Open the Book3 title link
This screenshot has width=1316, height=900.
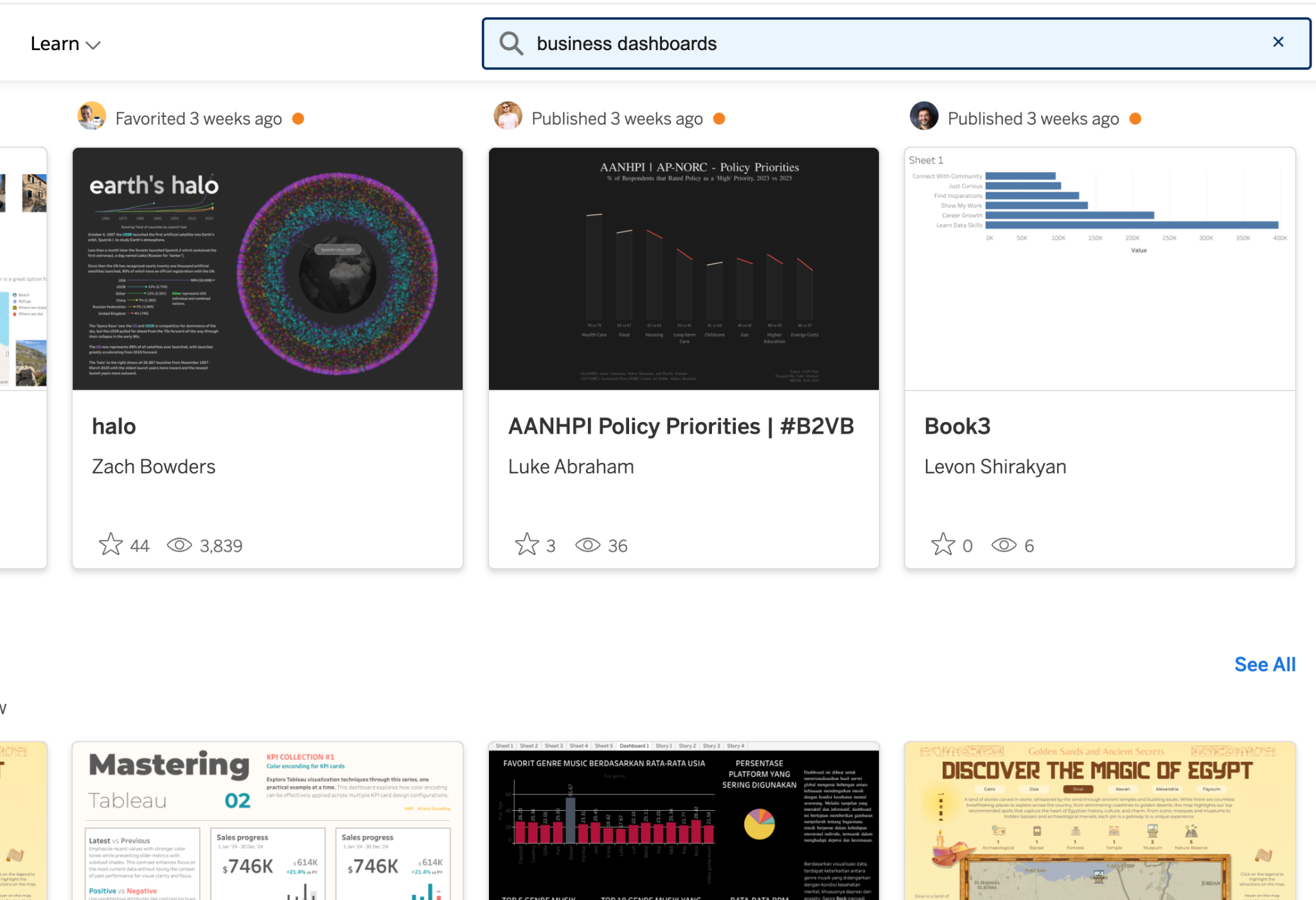pyautogui.click(x=957, y=427)
